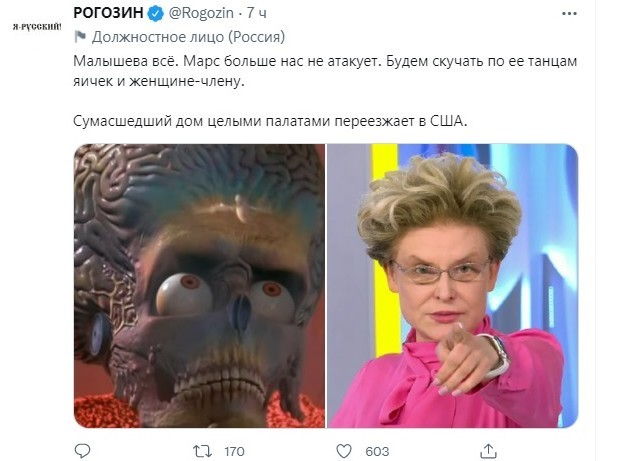The height and width of the screenshot is (461, 619).
Task: Click the sentence starting Будем скучать
Action: (482, 61)
